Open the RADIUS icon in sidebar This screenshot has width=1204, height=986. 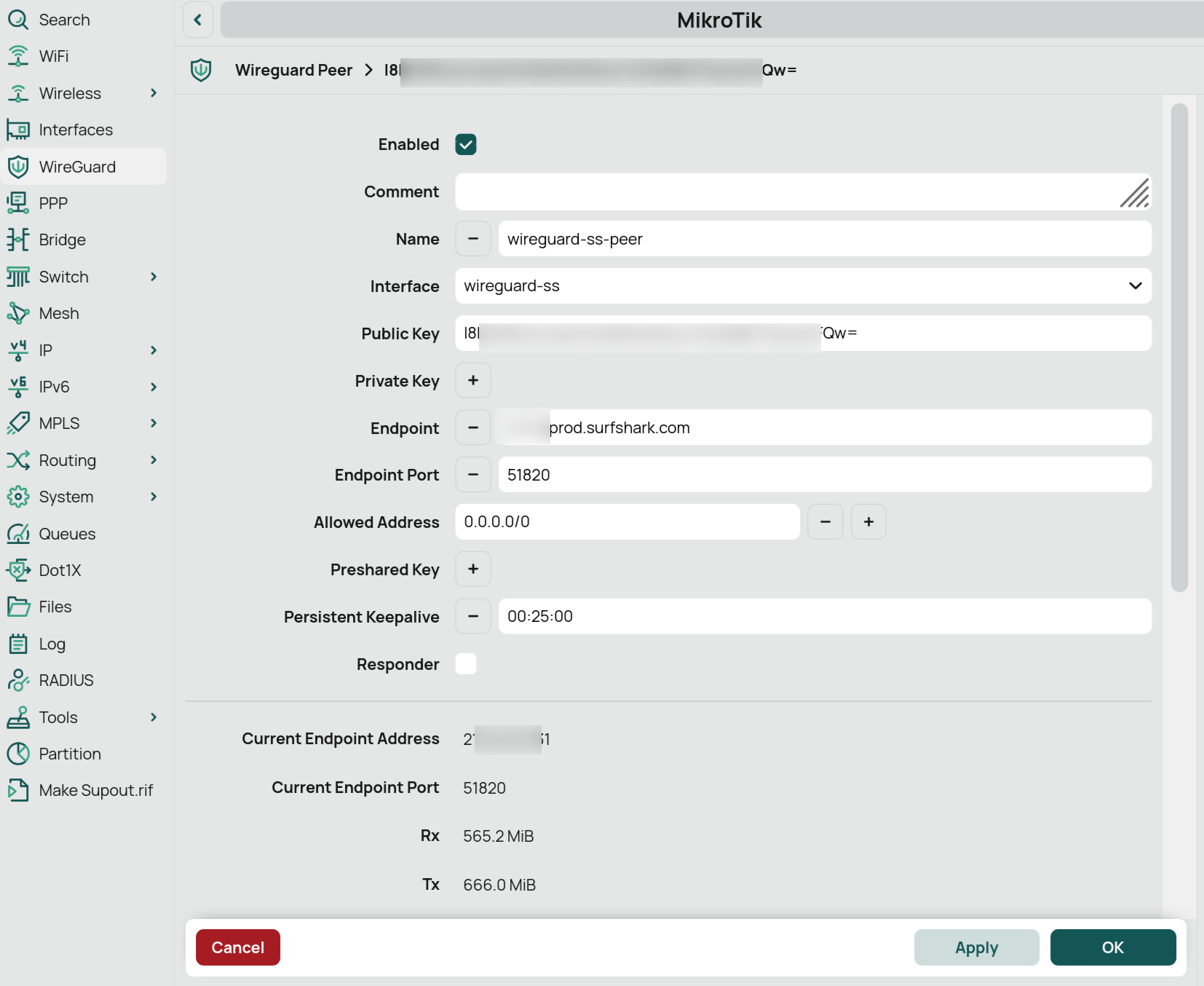pyautogui.click(x=17, y=680)
